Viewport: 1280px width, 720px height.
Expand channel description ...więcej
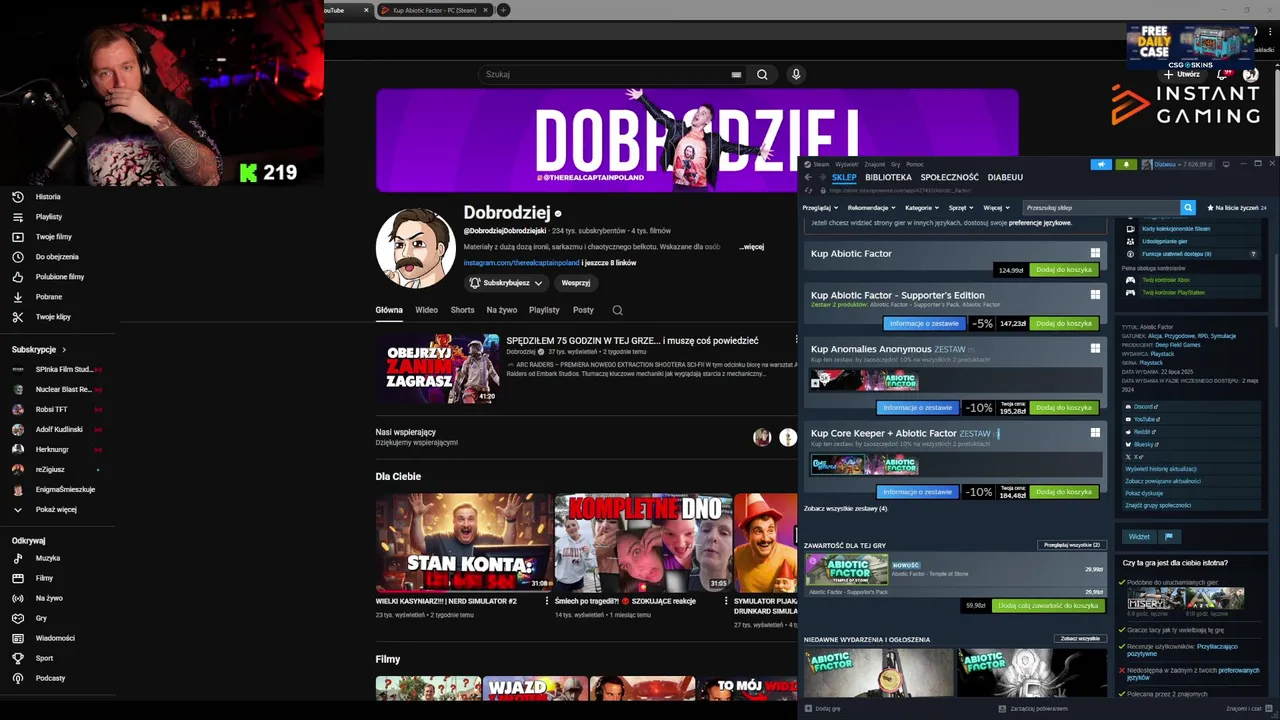pyautogui.click(x=752, y=247)
